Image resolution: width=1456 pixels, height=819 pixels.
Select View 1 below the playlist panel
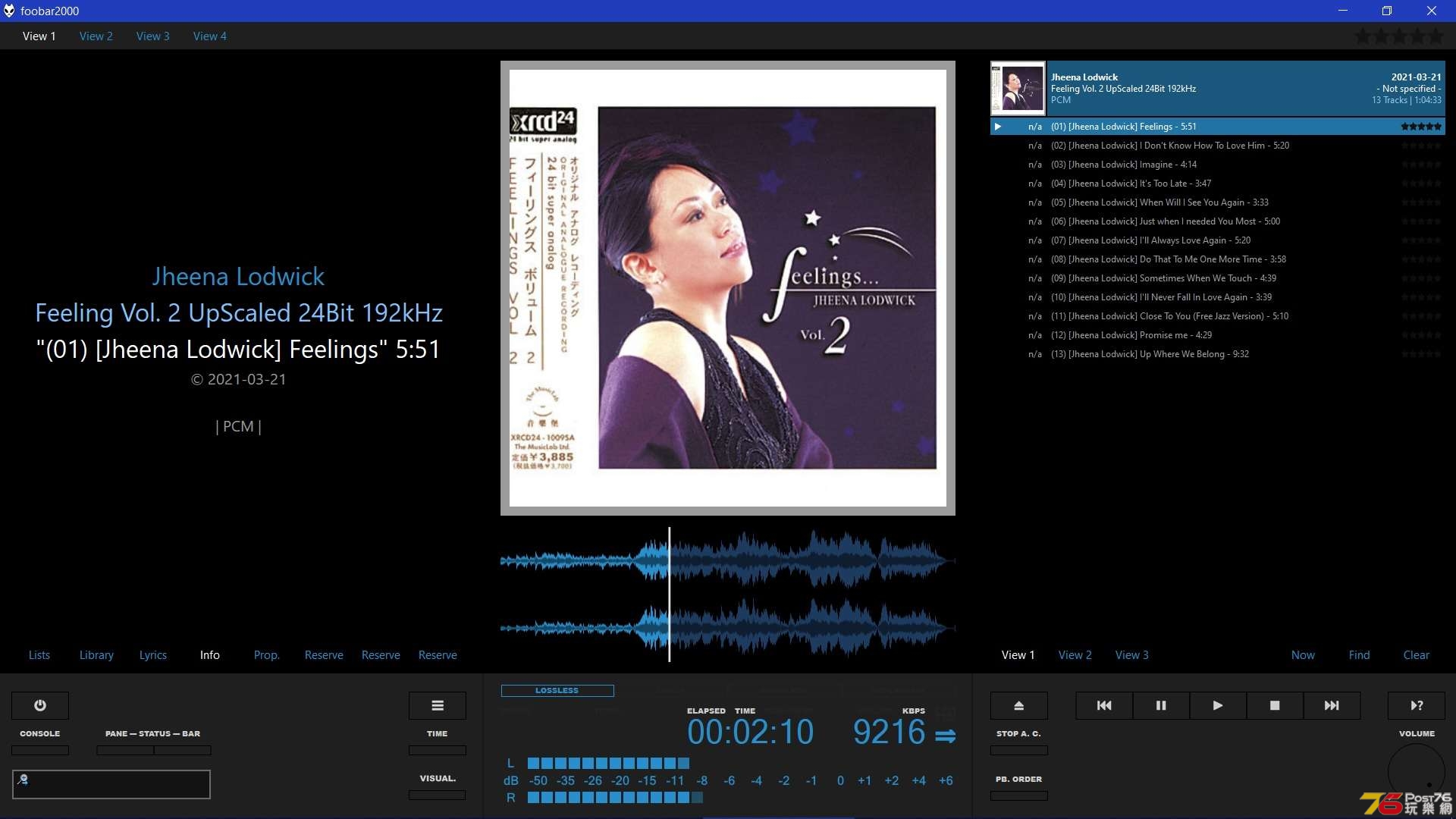click(1018, 654)
